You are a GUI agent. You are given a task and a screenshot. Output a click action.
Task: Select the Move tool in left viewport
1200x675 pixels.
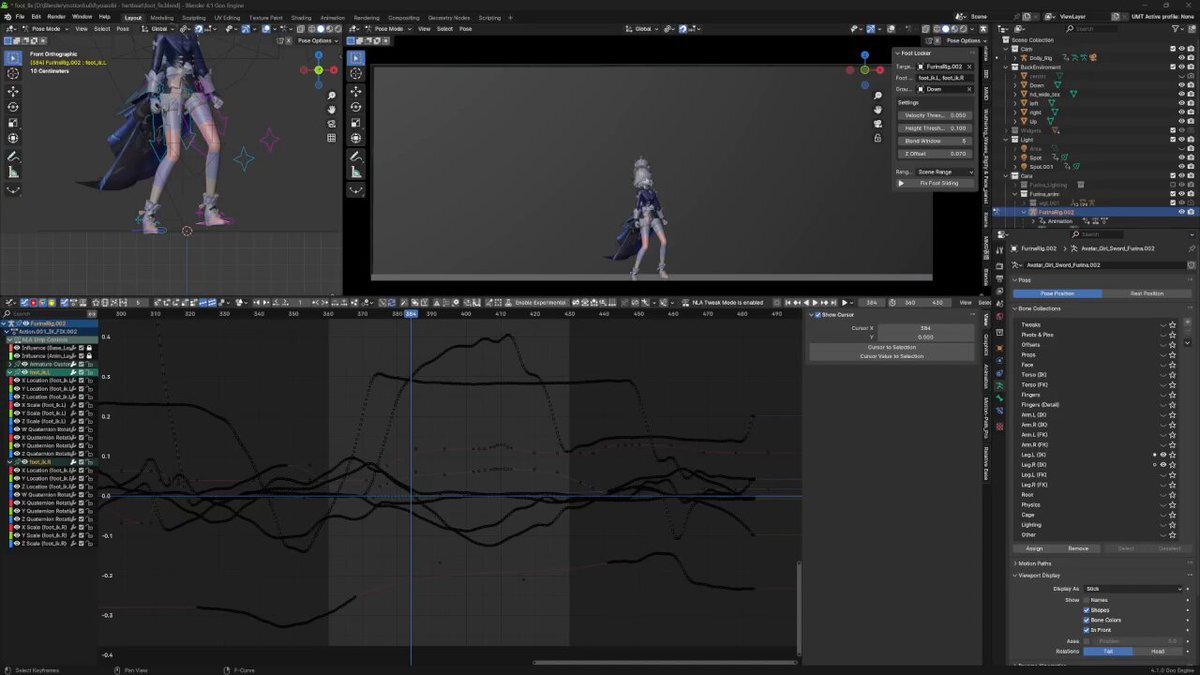(13, 91)
